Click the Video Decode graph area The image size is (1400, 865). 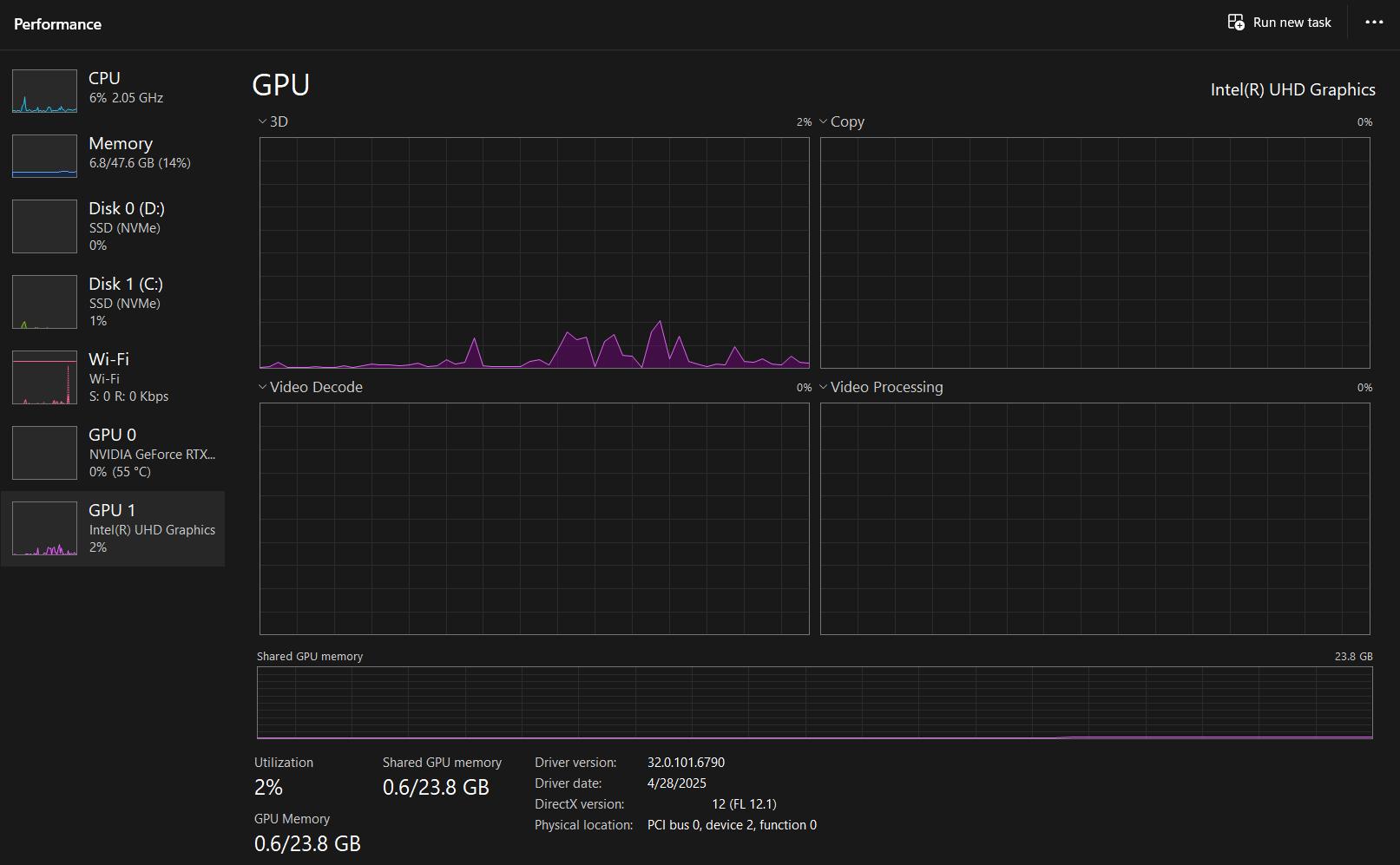point(534,518)
